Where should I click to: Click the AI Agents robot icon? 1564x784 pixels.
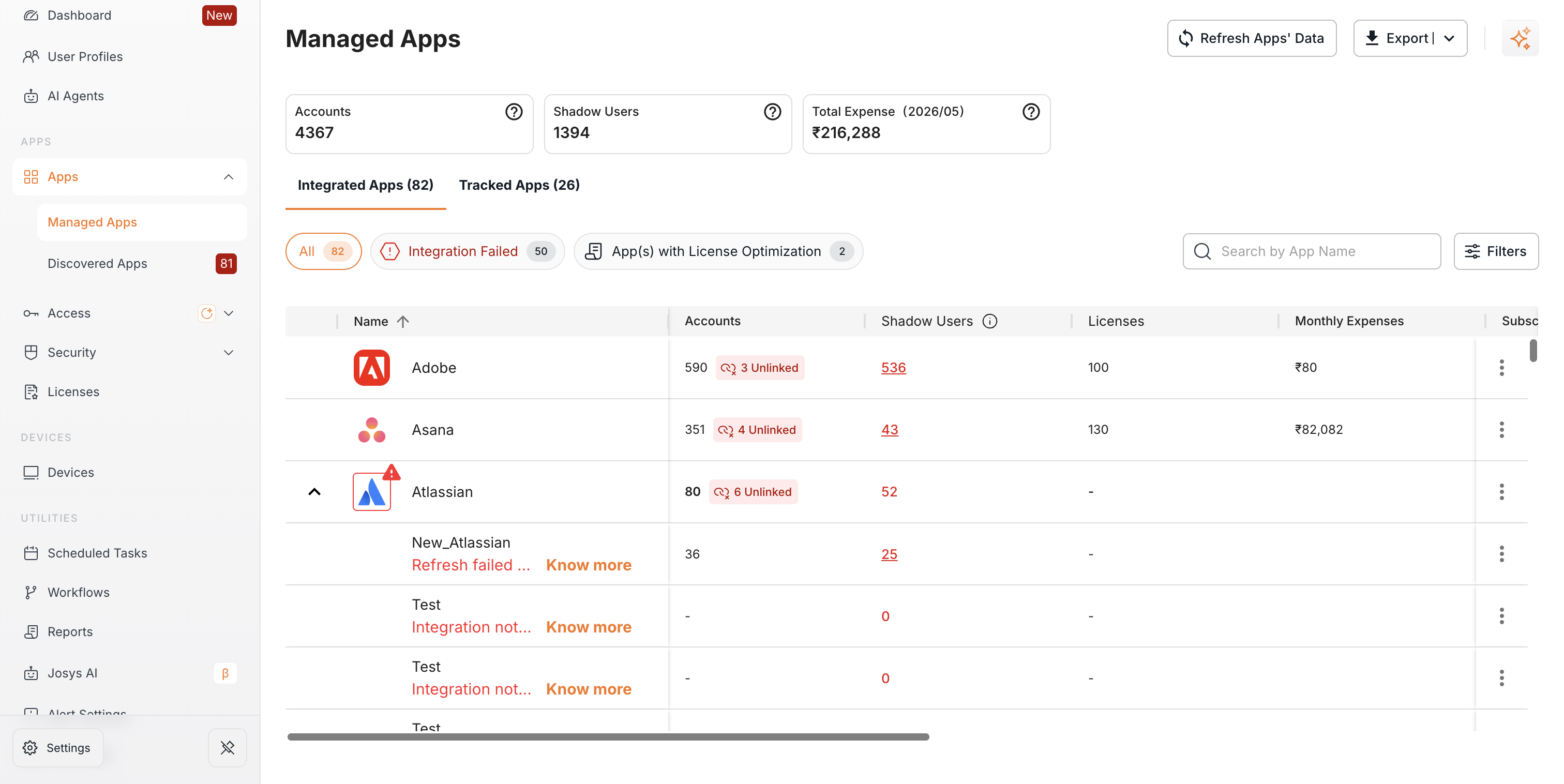click(x=31, y=96)
